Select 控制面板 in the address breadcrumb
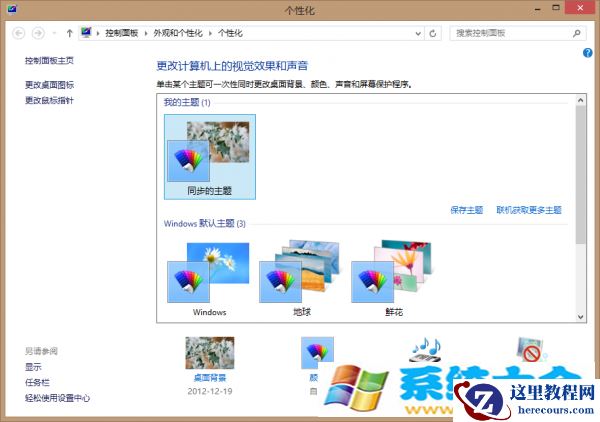The height and width of the screenshot is (422, 600). tap(121, 33)
